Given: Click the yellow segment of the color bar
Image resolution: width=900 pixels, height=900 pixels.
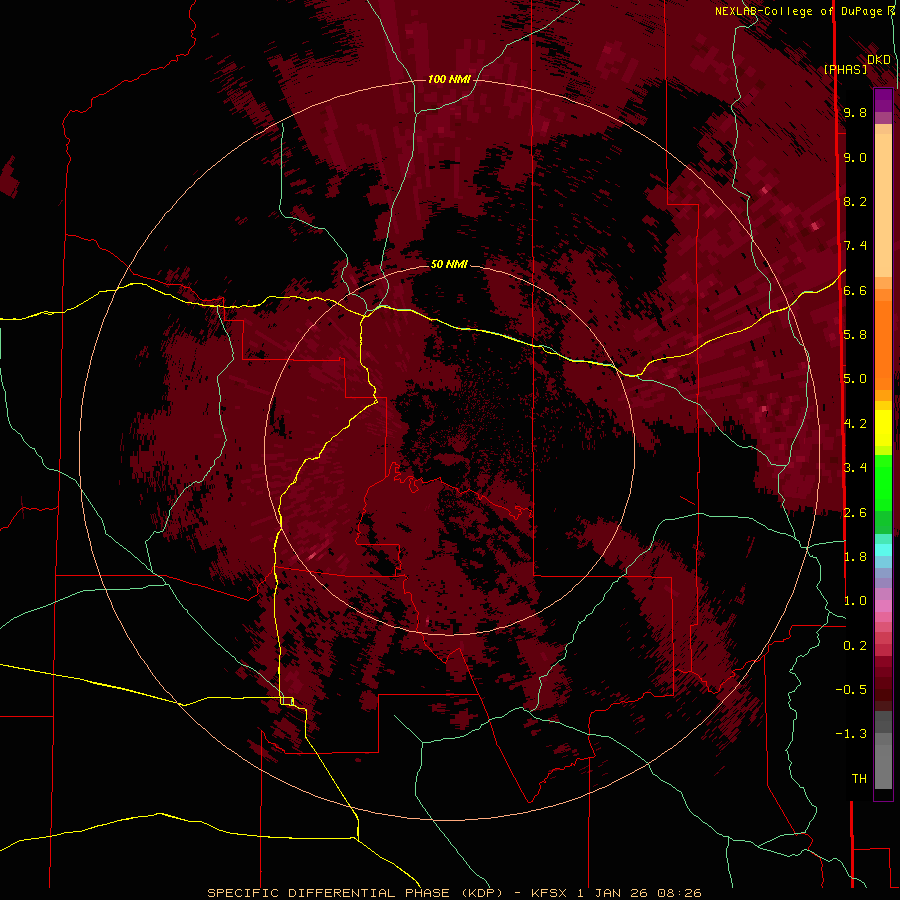Looking at the screenshot, I should click(x=883, y=428).
